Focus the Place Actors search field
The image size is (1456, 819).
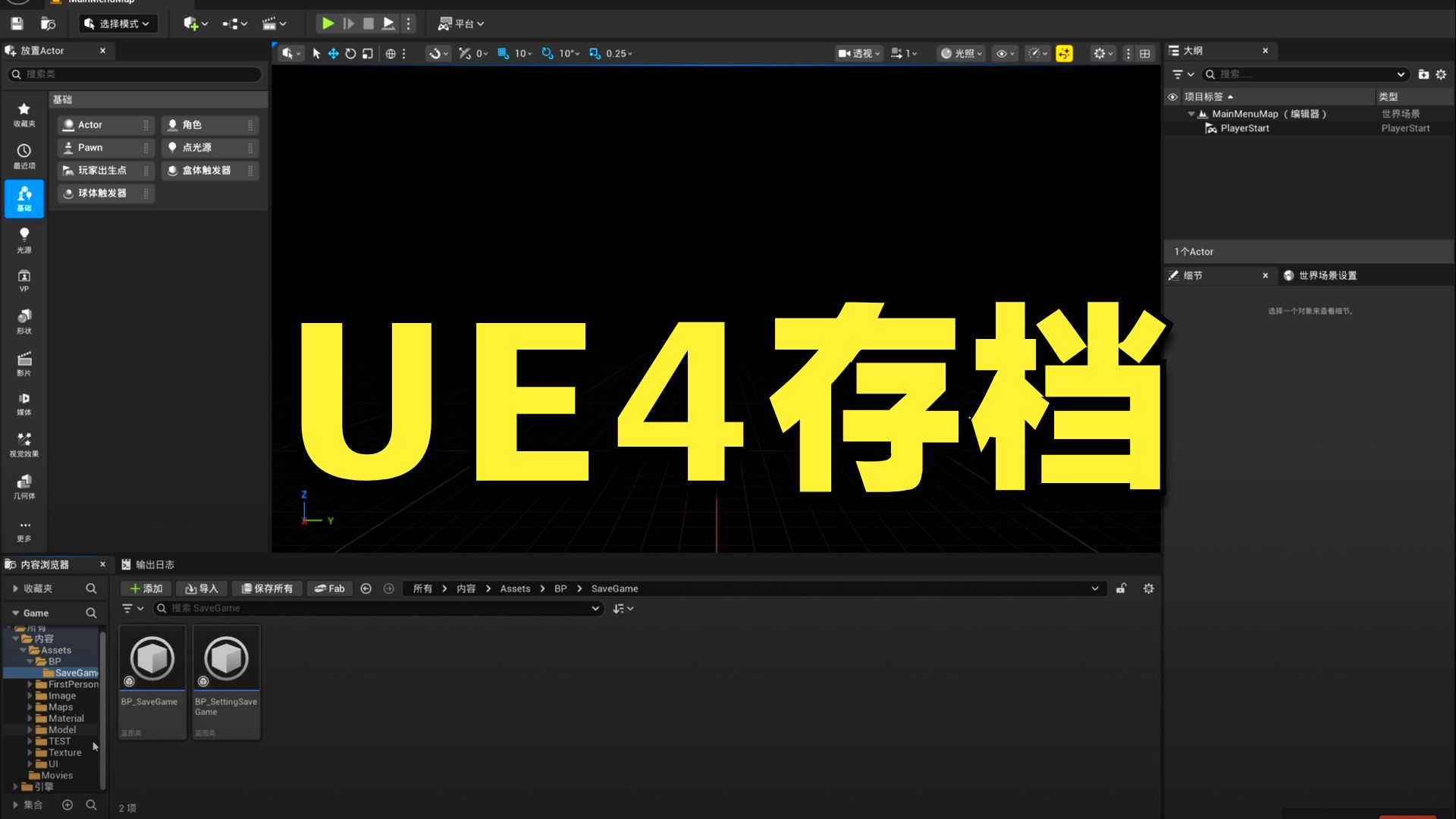[x=135, y=74]
